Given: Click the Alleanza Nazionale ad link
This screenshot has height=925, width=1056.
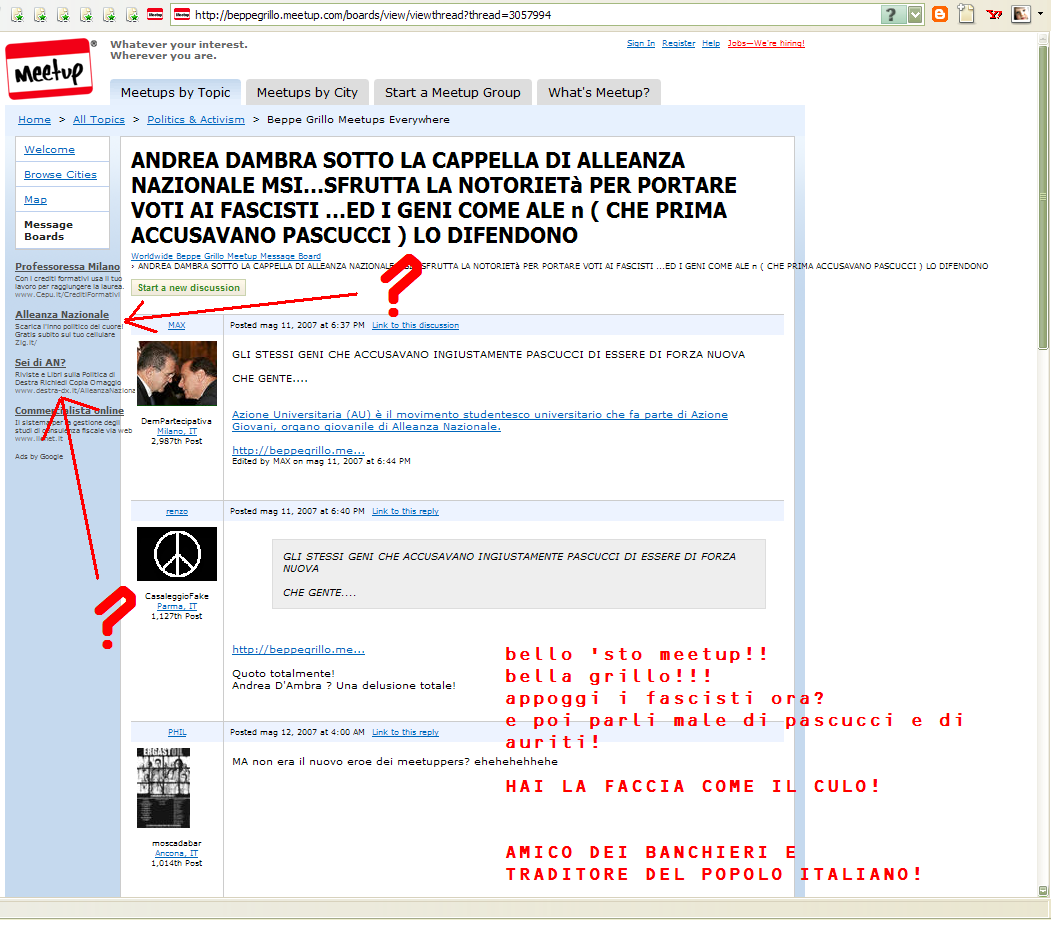Looking at the screenshot, I should coord(62,314).
